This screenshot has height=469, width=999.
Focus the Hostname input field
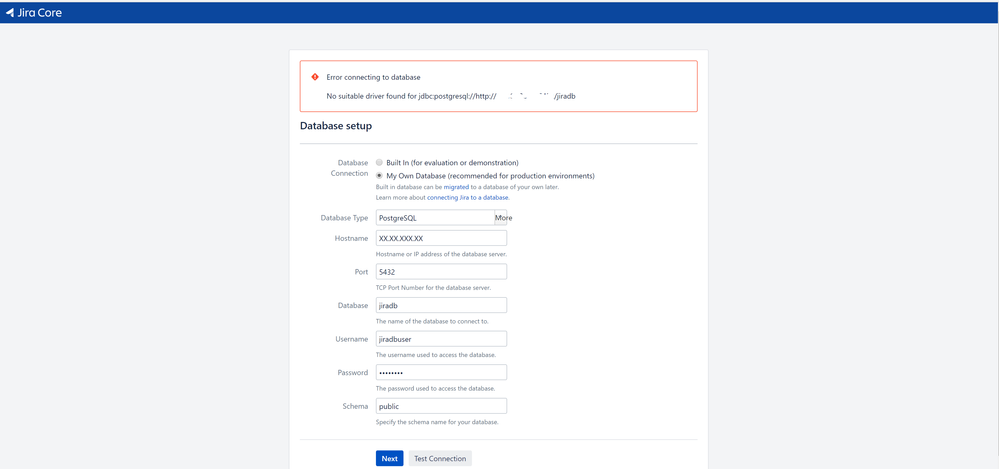[x=441, y=238]
